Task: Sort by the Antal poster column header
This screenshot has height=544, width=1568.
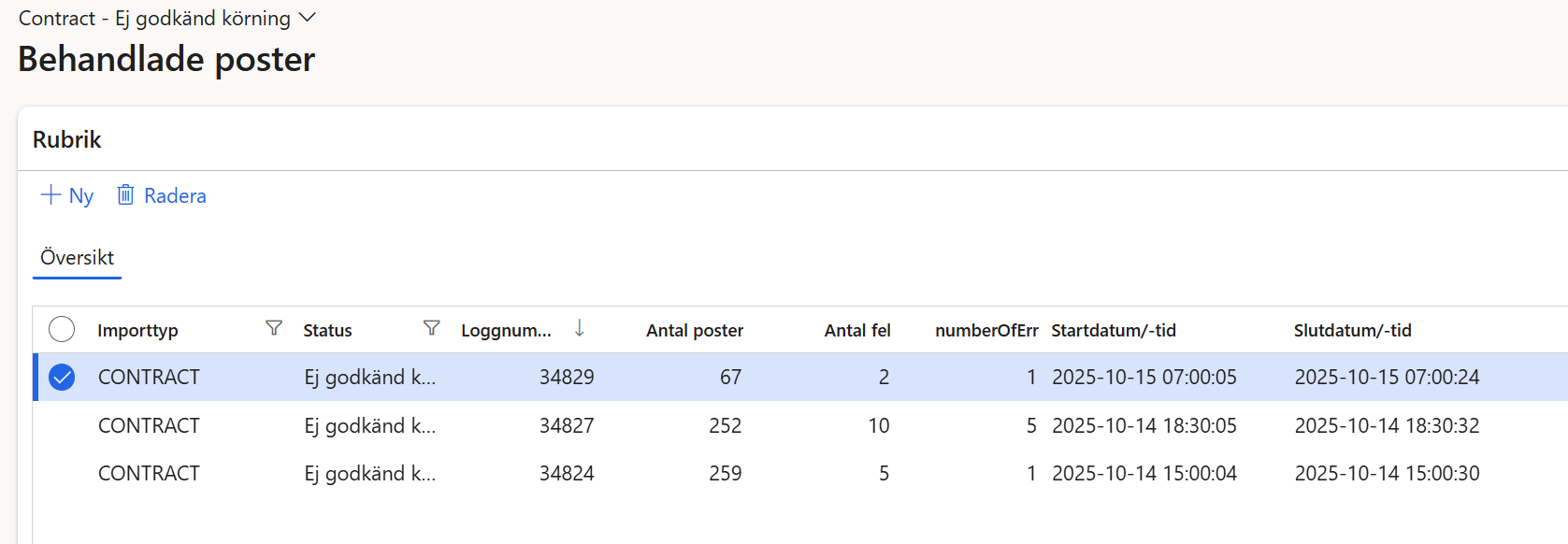Action: click(694, 330)
